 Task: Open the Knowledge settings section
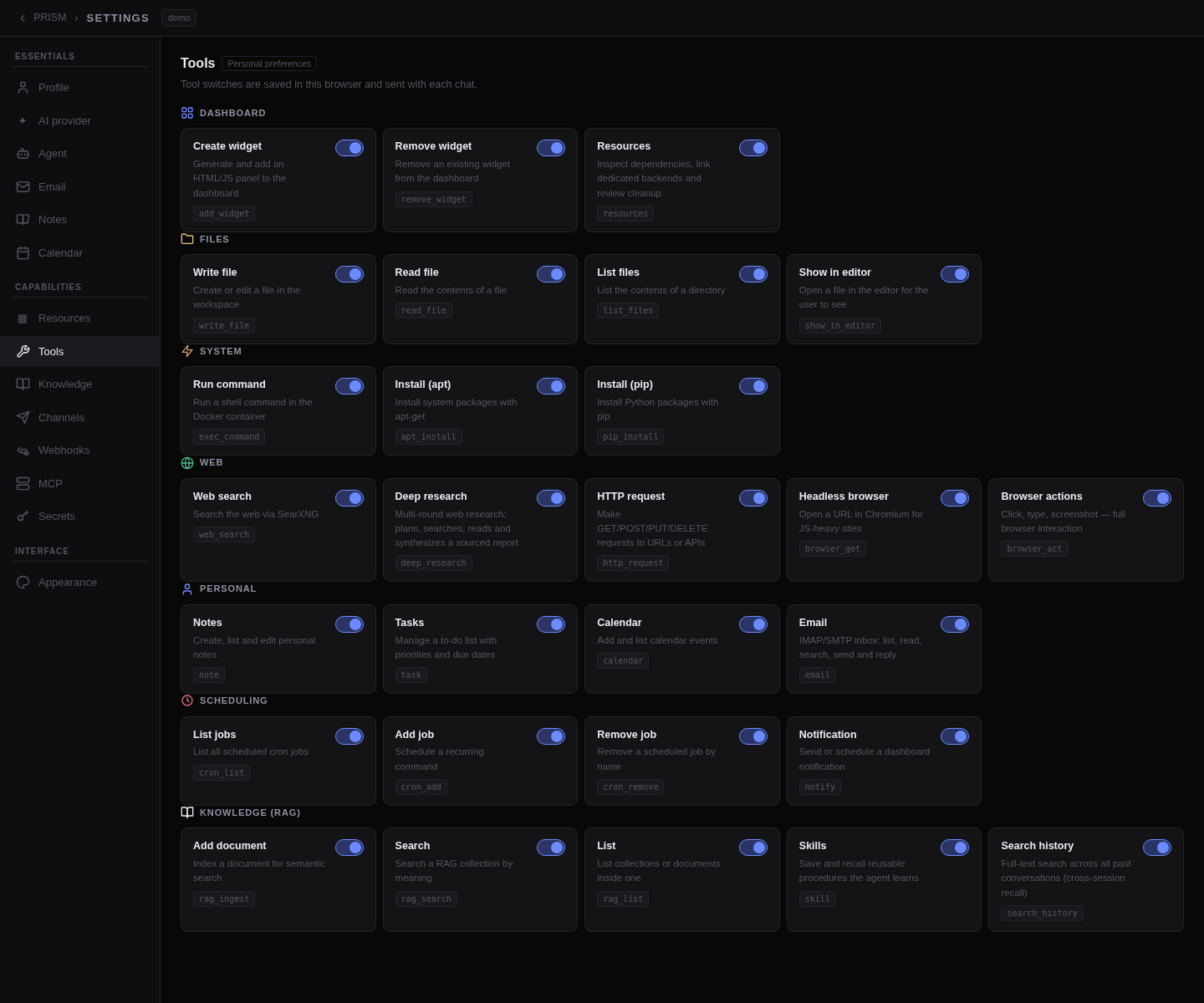pos(80,384)
